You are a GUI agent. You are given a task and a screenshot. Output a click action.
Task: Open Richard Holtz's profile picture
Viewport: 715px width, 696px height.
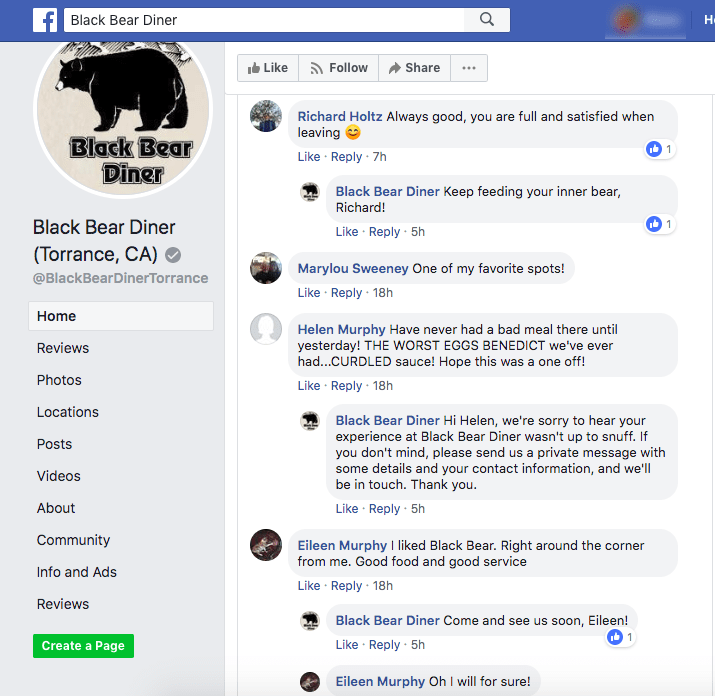tap(266, 116)
